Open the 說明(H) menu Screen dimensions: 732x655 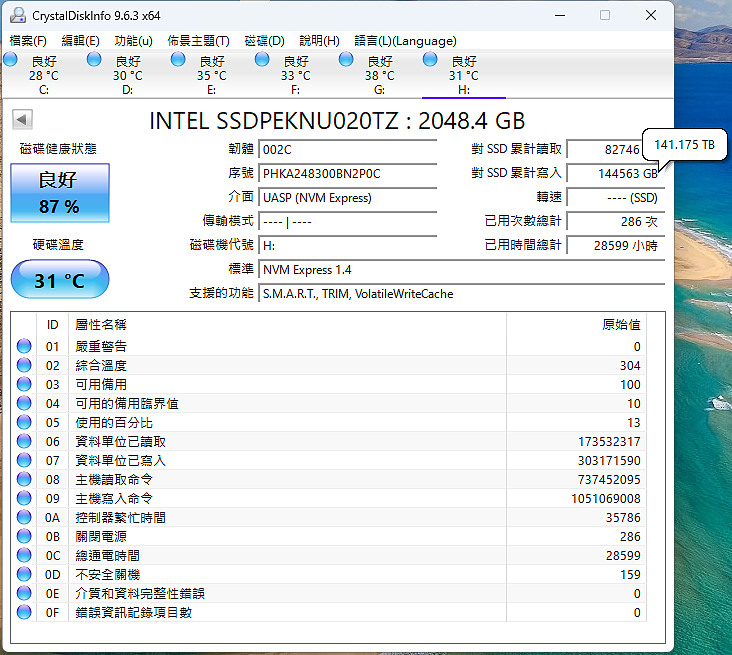[319, 41]
